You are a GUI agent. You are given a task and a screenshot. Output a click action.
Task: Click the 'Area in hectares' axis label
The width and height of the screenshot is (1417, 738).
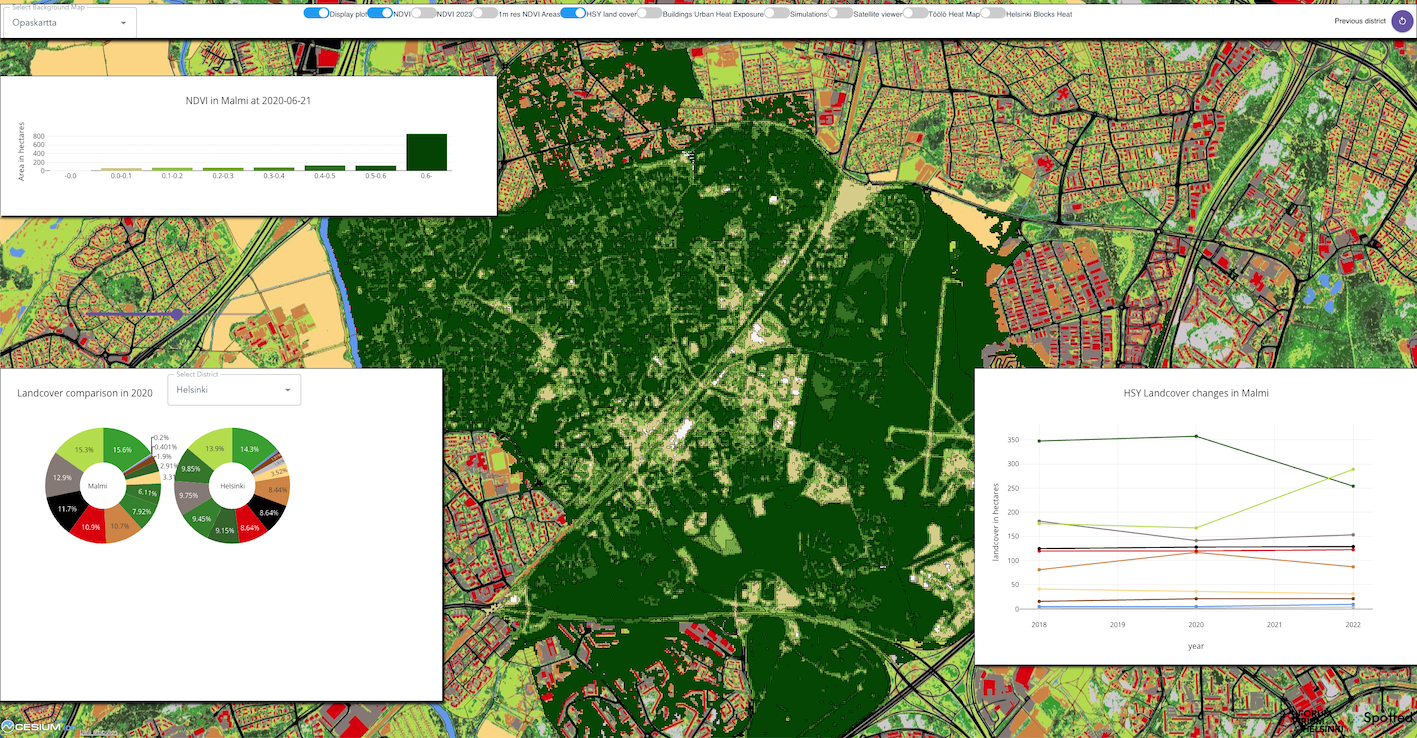click(x=21, y=150)
